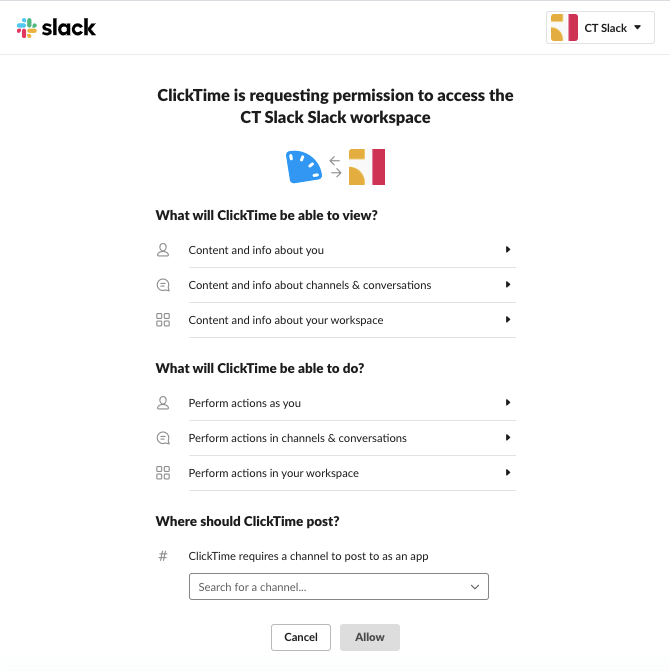The width and height of the screenshot is (670, 671).
Task: Click the Slack logo in the header
Action: pos(56,28)
